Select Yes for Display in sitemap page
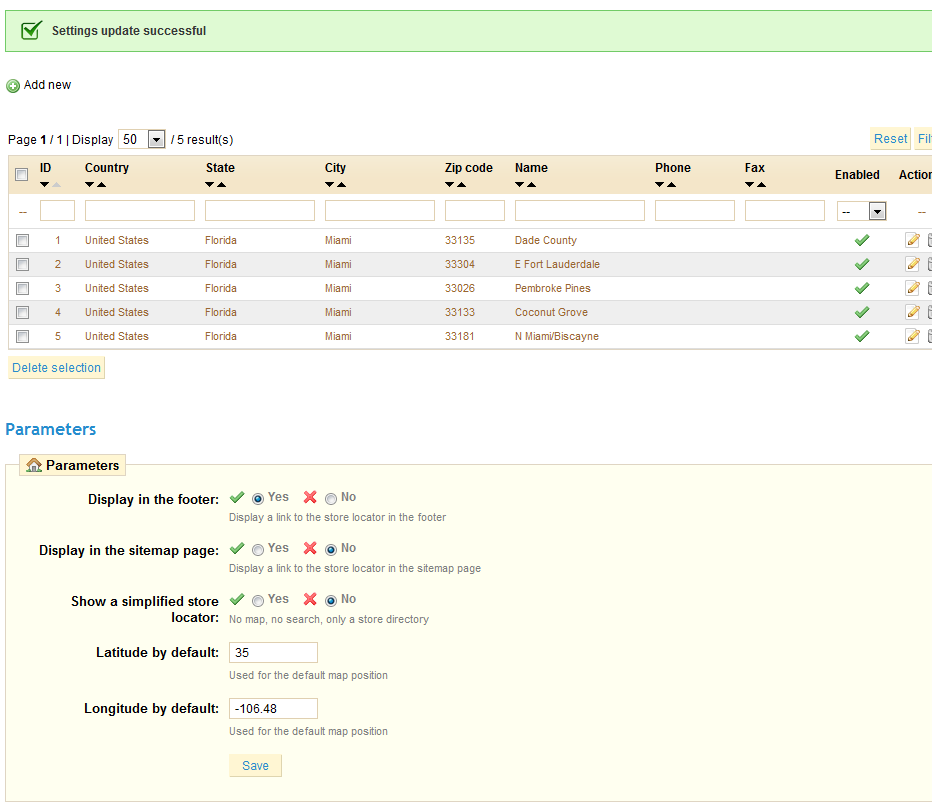Screen dimensions: 932x807 [x=258, y=549]
